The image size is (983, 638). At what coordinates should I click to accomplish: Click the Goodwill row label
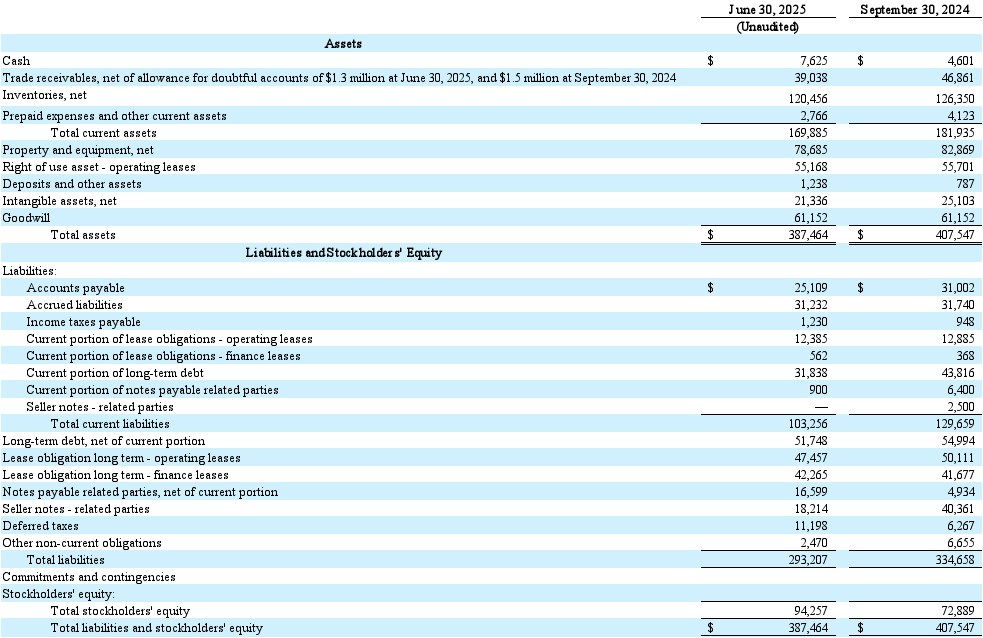(x=26, y=218)
